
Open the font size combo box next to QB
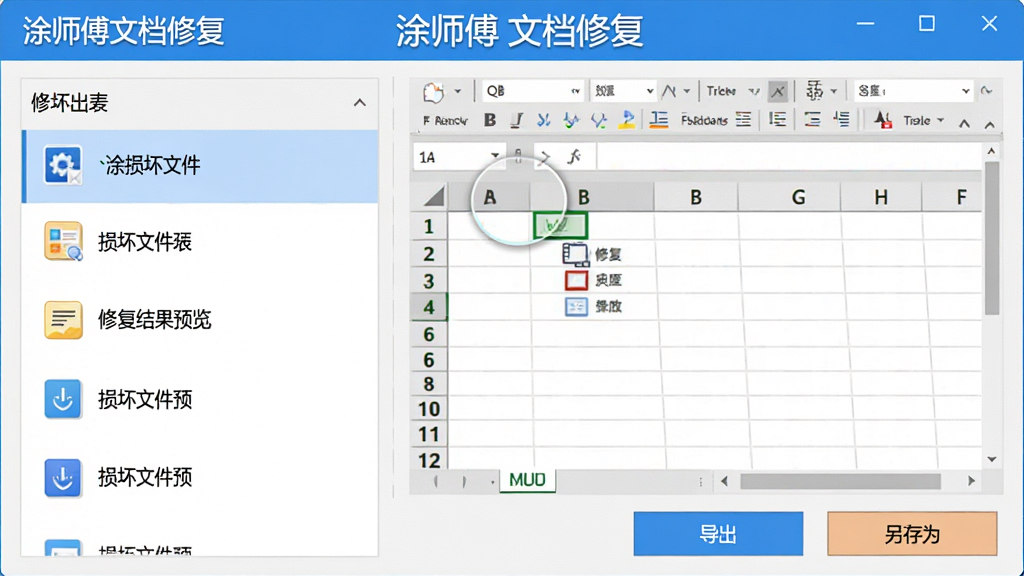coord(623,91)
